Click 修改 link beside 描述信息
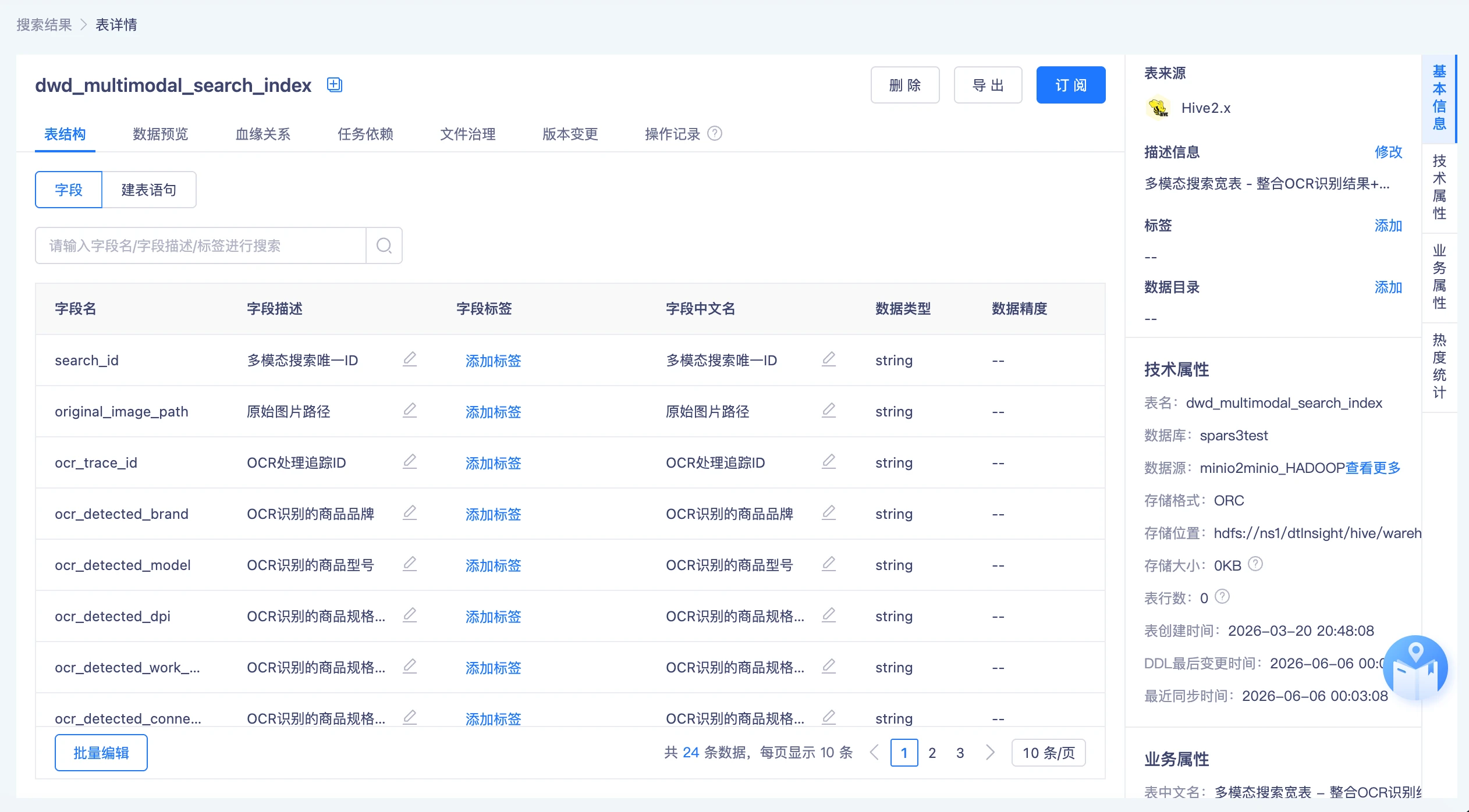Viewport: 1469px width, 812px height. click(1389, 152)
